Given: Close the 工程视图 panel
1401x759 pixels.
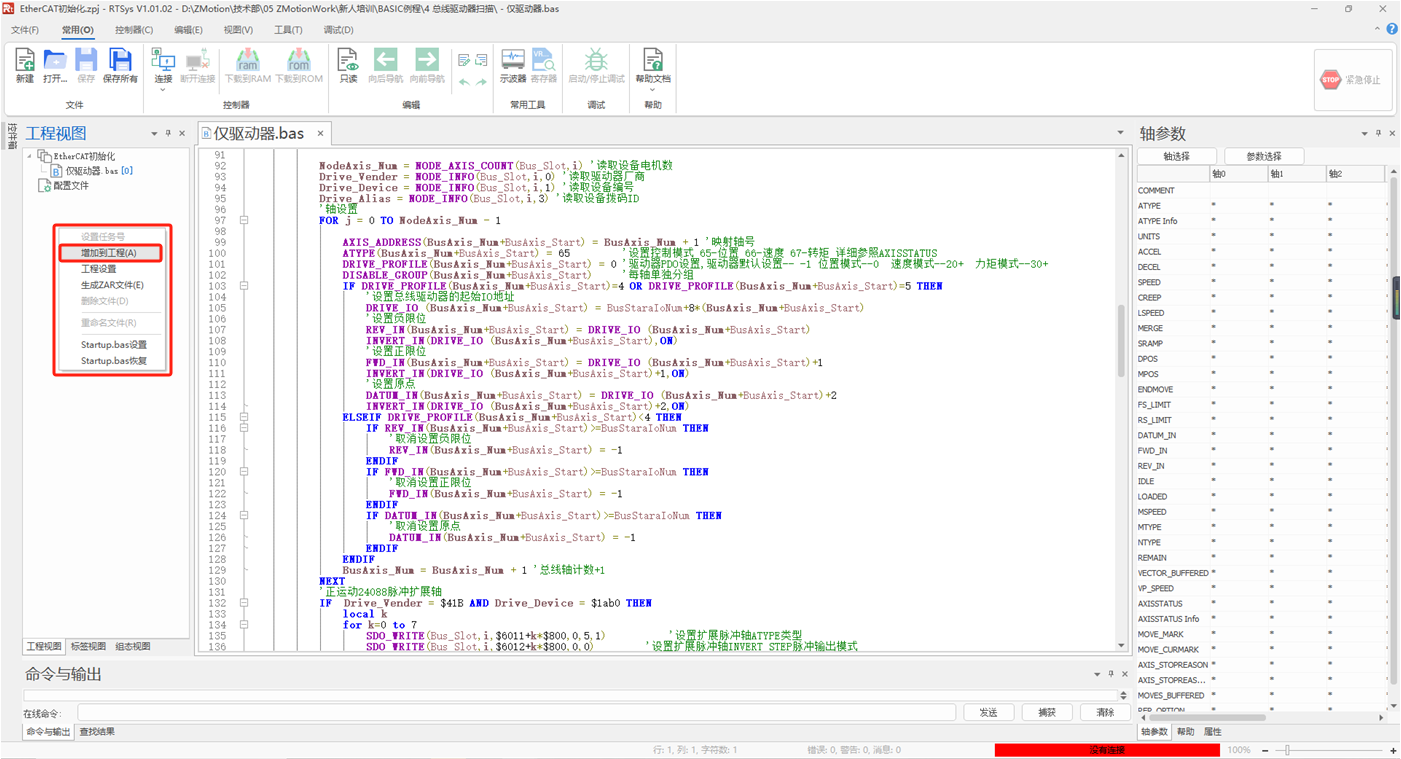Looking at the screenshot, I should click(182, 133).
